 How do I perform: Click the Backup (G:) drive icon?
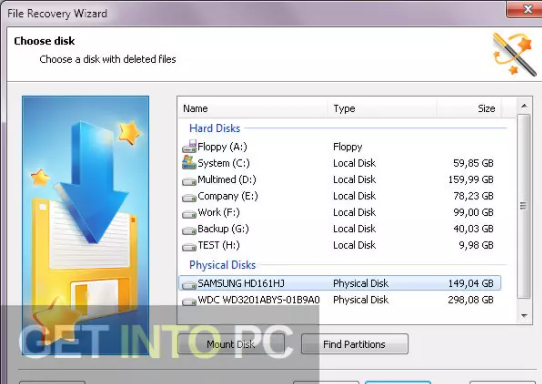189,230
